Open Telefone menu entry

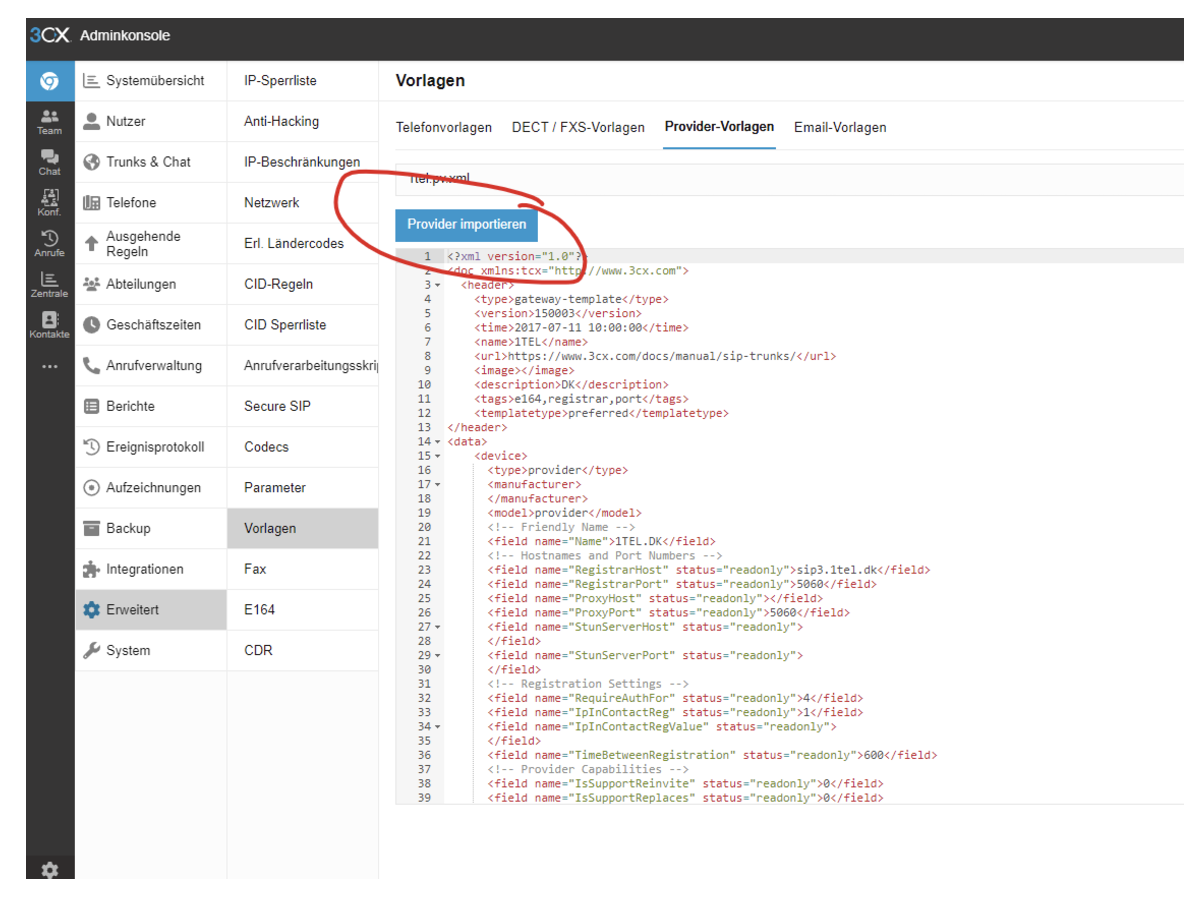click(151, 202)
